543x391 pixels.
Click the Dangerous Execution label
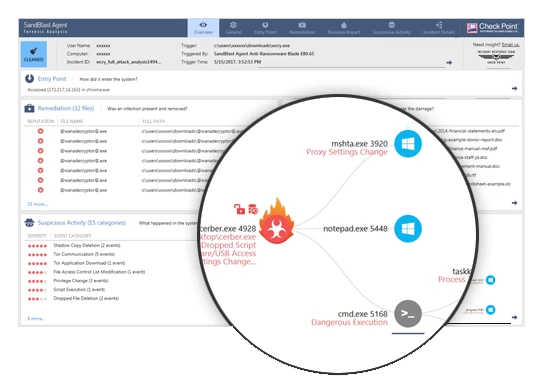(x=349, y=322)
